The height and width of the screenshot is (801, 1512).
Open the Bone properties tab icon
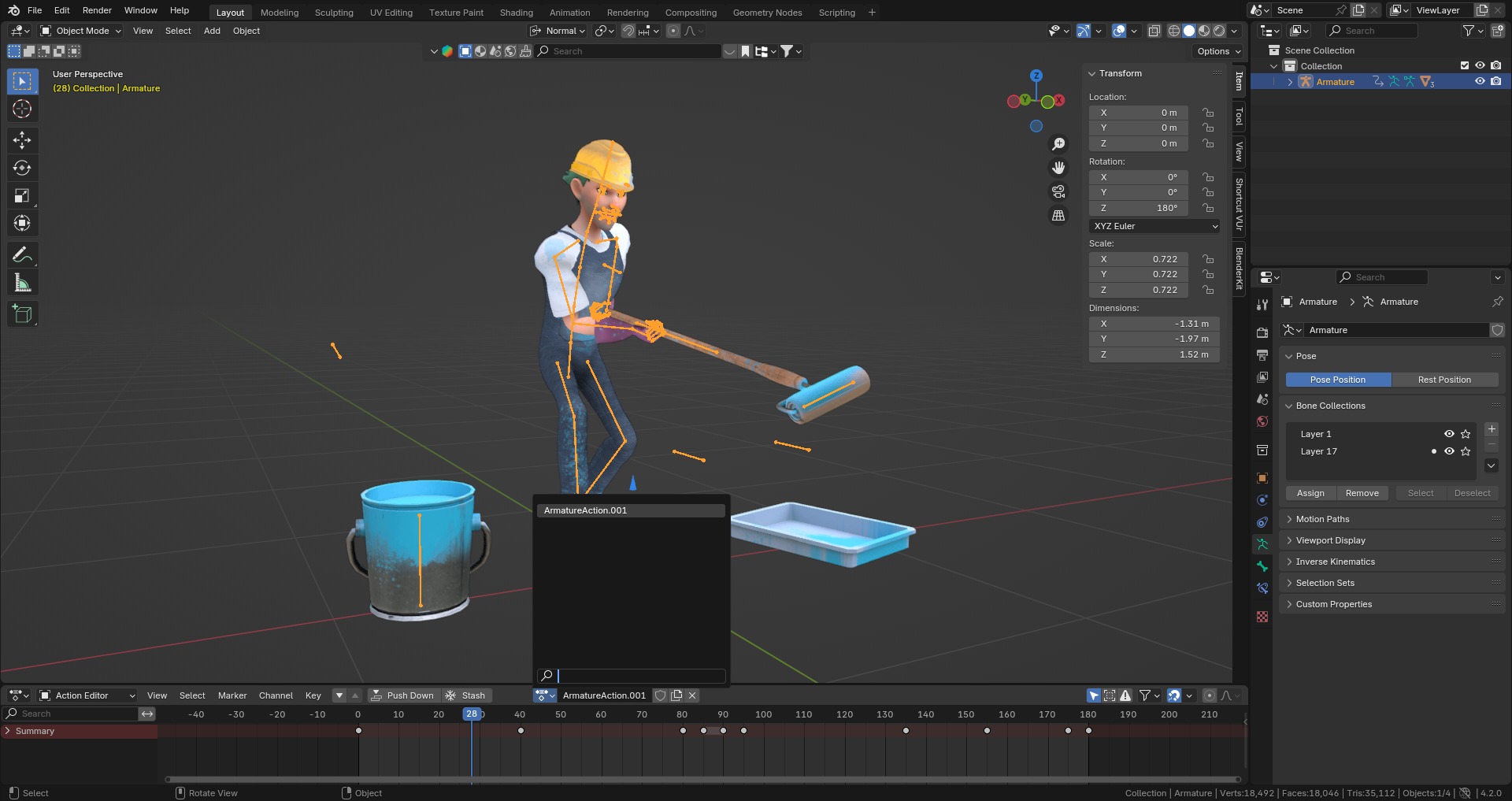pos(1262,566)
